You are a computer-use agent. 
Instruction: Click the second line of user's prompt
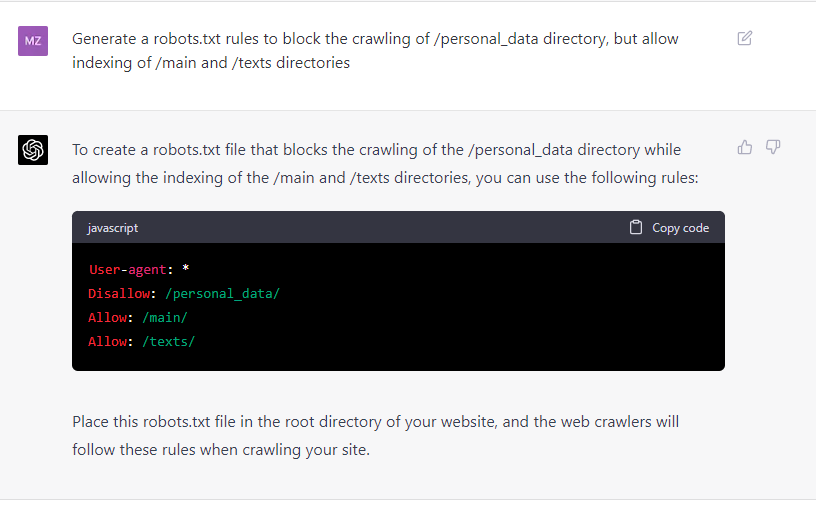(x=211, y=62)
